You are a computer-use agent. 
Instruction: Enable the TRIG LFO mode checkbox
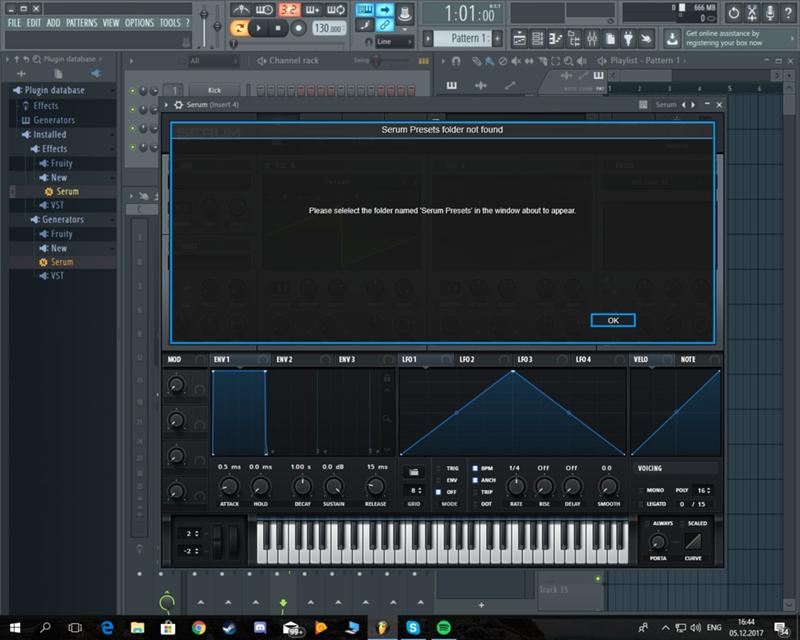pyautogui.click(x=438, y=468)
